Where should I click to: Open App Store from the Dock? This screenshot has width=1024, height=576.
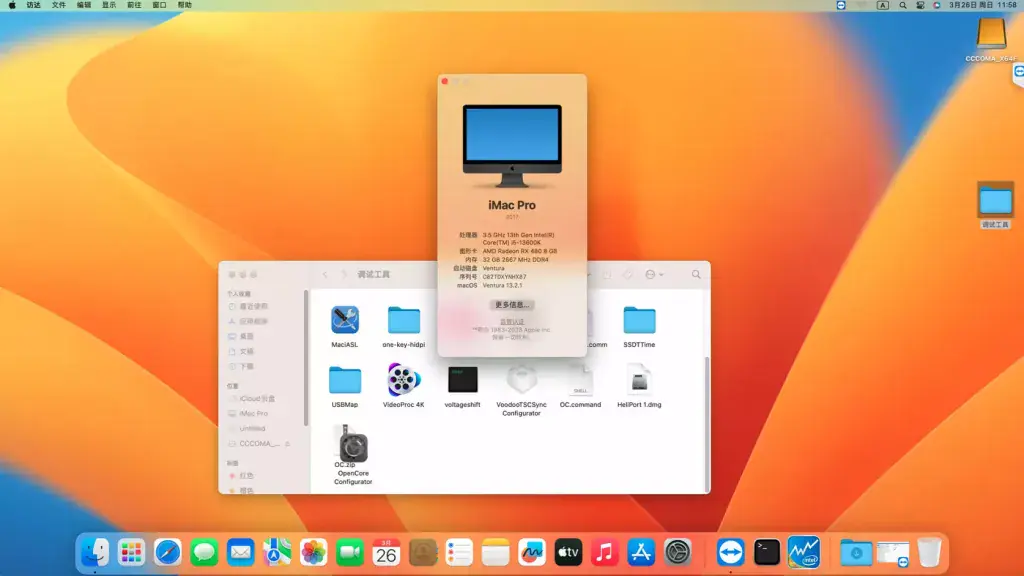pyautogui.click(x=641, y=552)
